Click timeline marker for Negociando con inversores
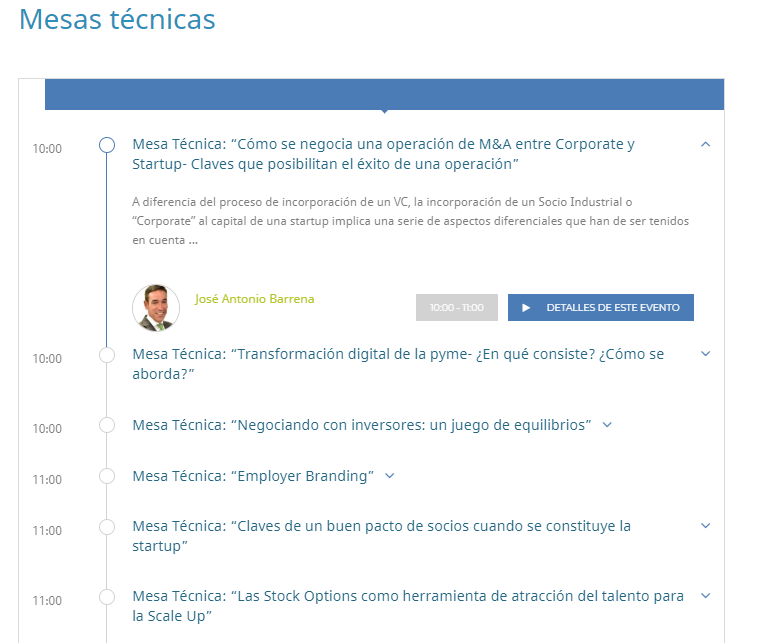Screen dimensions: 758x643 click(x=107, y=425)
